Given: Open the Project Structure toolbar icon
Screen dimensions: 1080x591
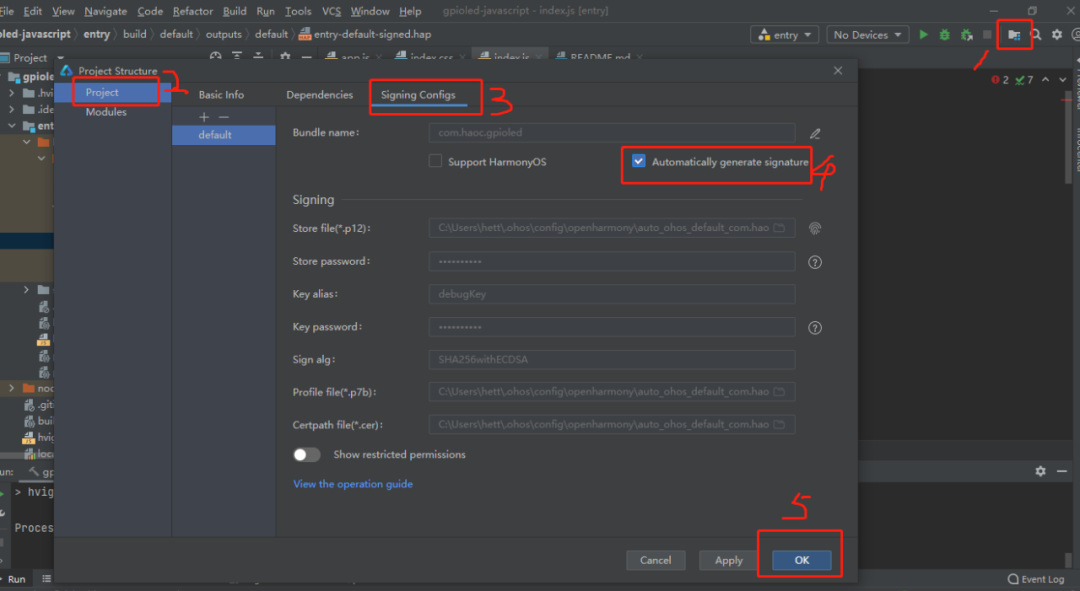Looking at the screenshot, I should click(x=1014, y=34).
